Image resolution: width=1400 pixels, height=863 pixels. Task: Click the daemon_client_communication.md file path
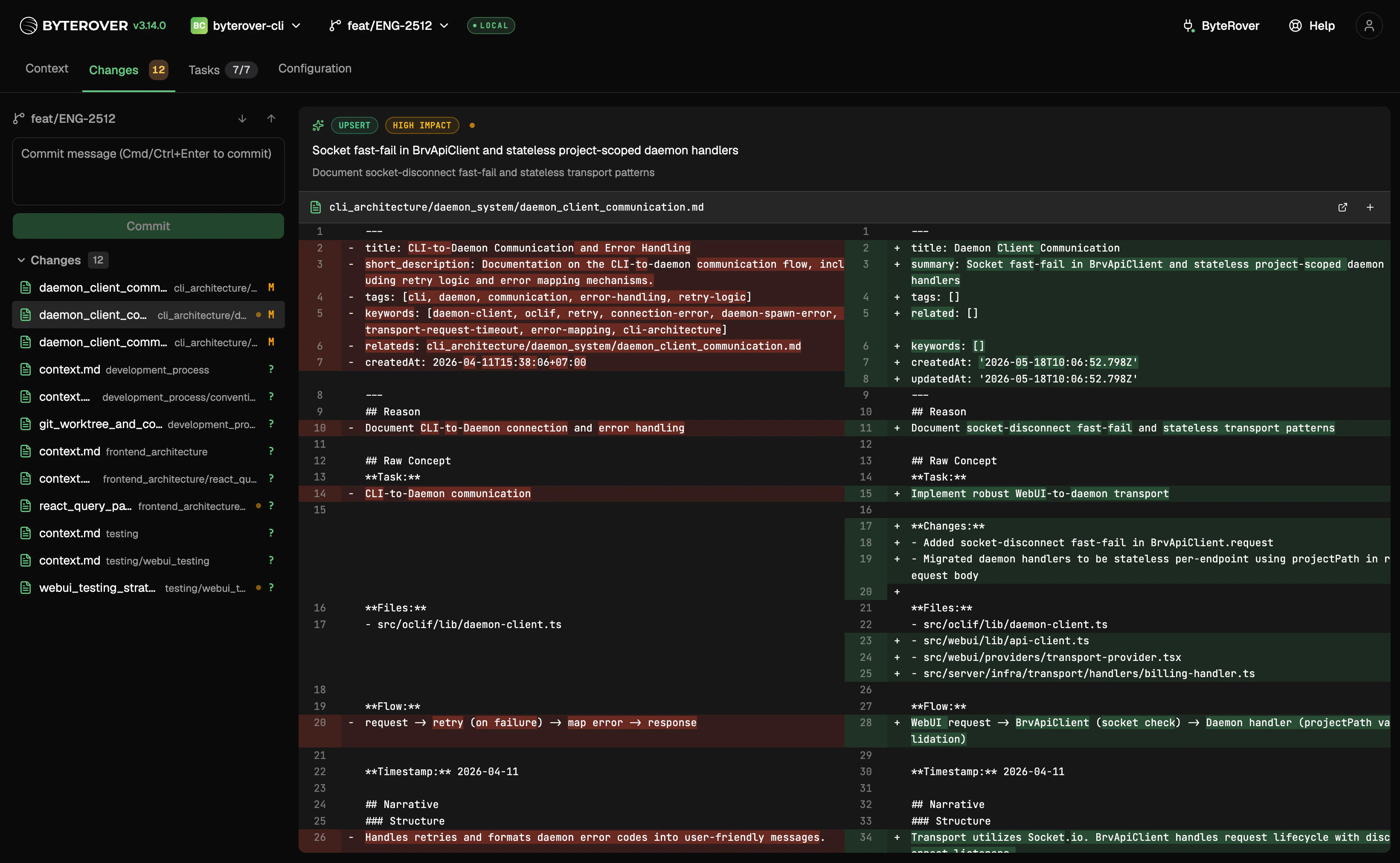[x=516, y=207]
